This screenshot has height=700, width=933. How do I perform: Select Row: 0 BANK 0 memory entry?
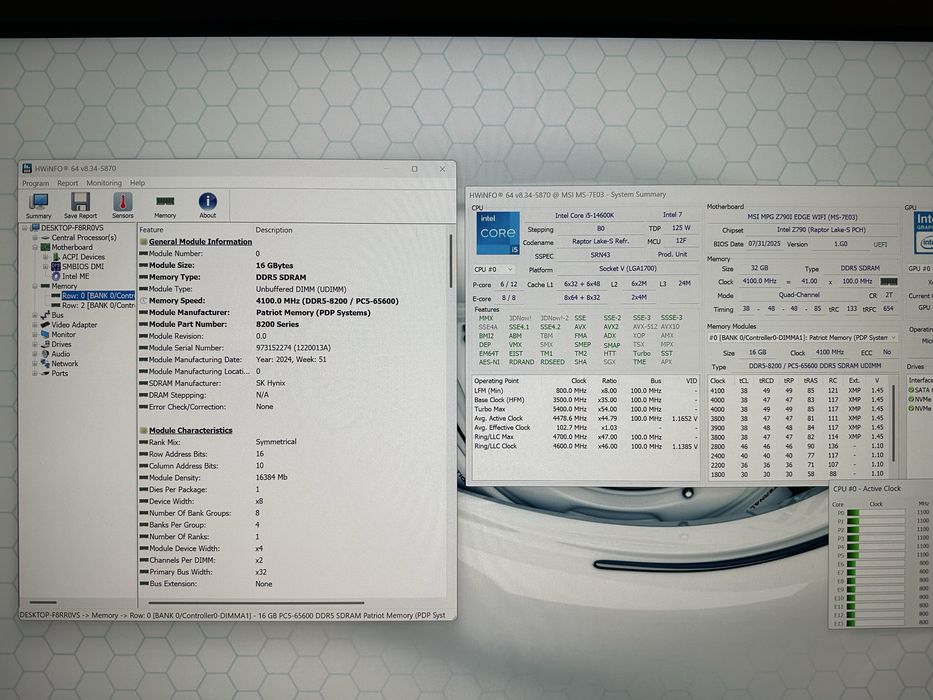pos(98,296)
